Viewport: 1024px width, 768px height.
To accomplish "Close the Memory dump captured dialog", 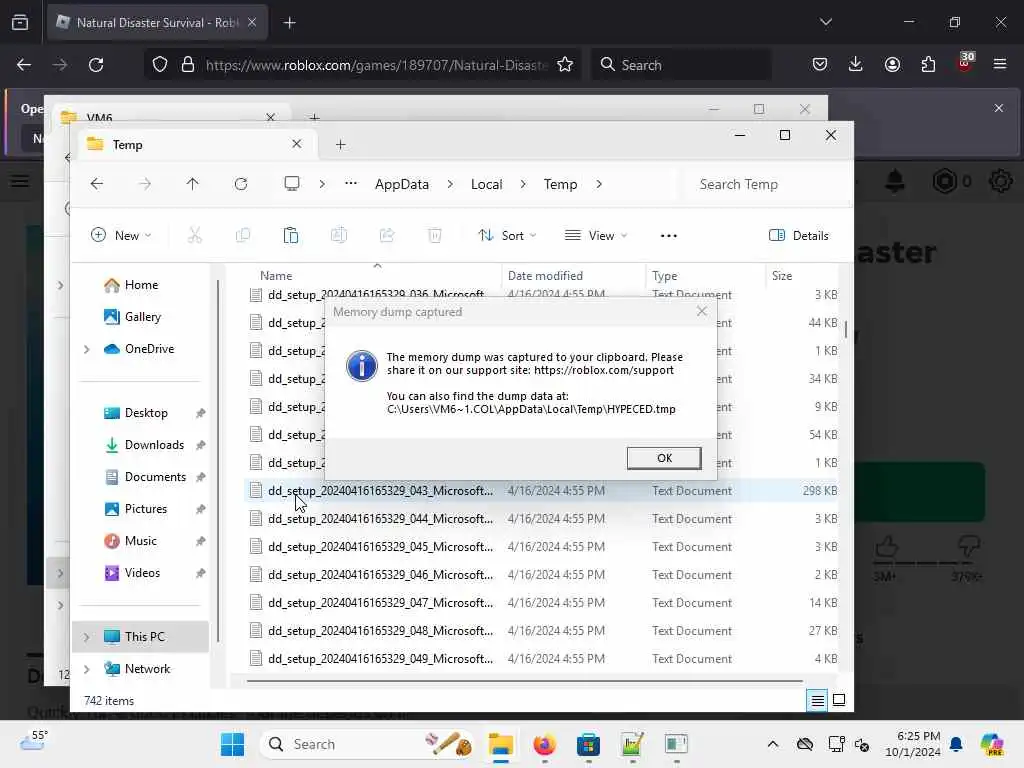I will coord(701,312).
